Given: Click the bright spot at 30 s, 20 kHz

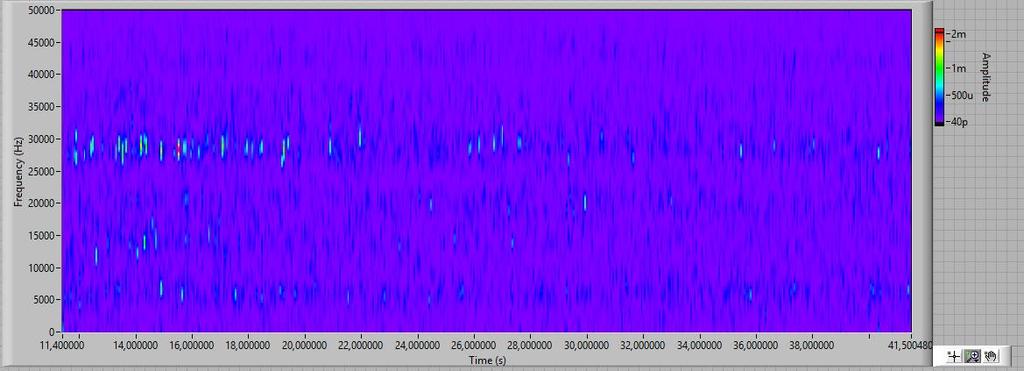Looking at the screenshot, I should 585,202.
